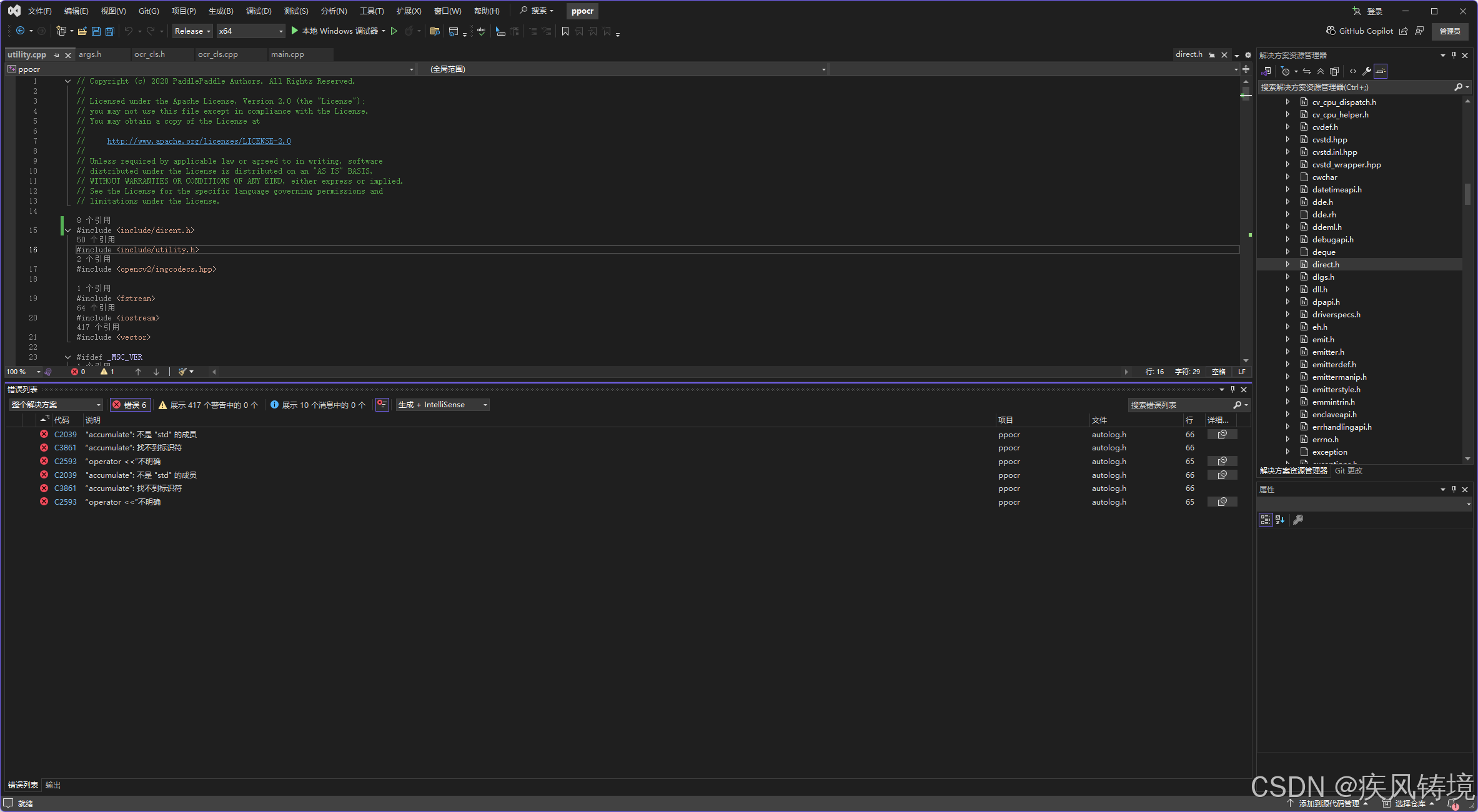Switch to the main.cpp tab
The height and width of the screenshot is (812, 1478).
(x=287, y=54)
